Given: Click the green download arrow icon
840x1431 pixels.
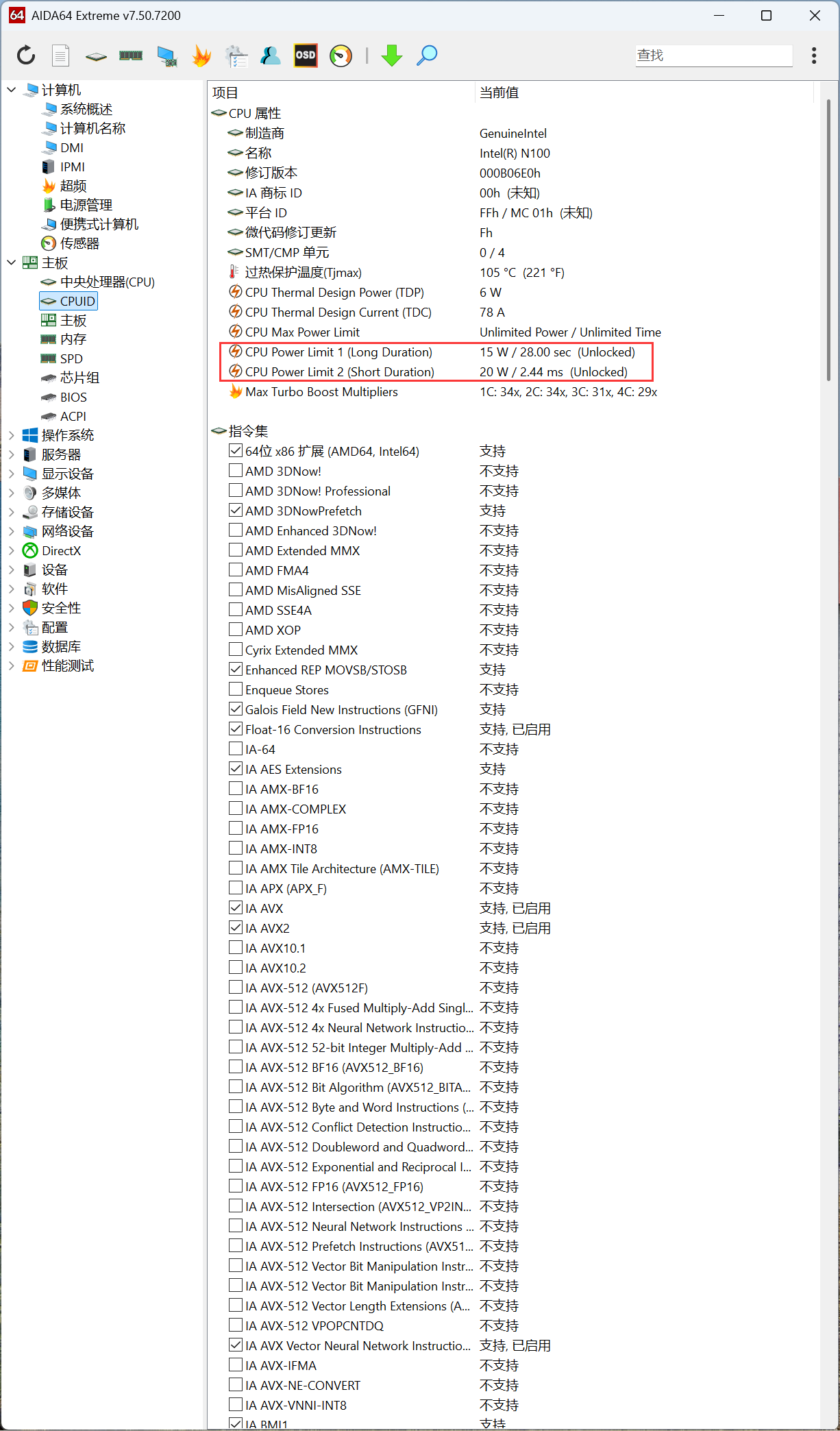Looking at the screenshot, I should coord(392,56).
